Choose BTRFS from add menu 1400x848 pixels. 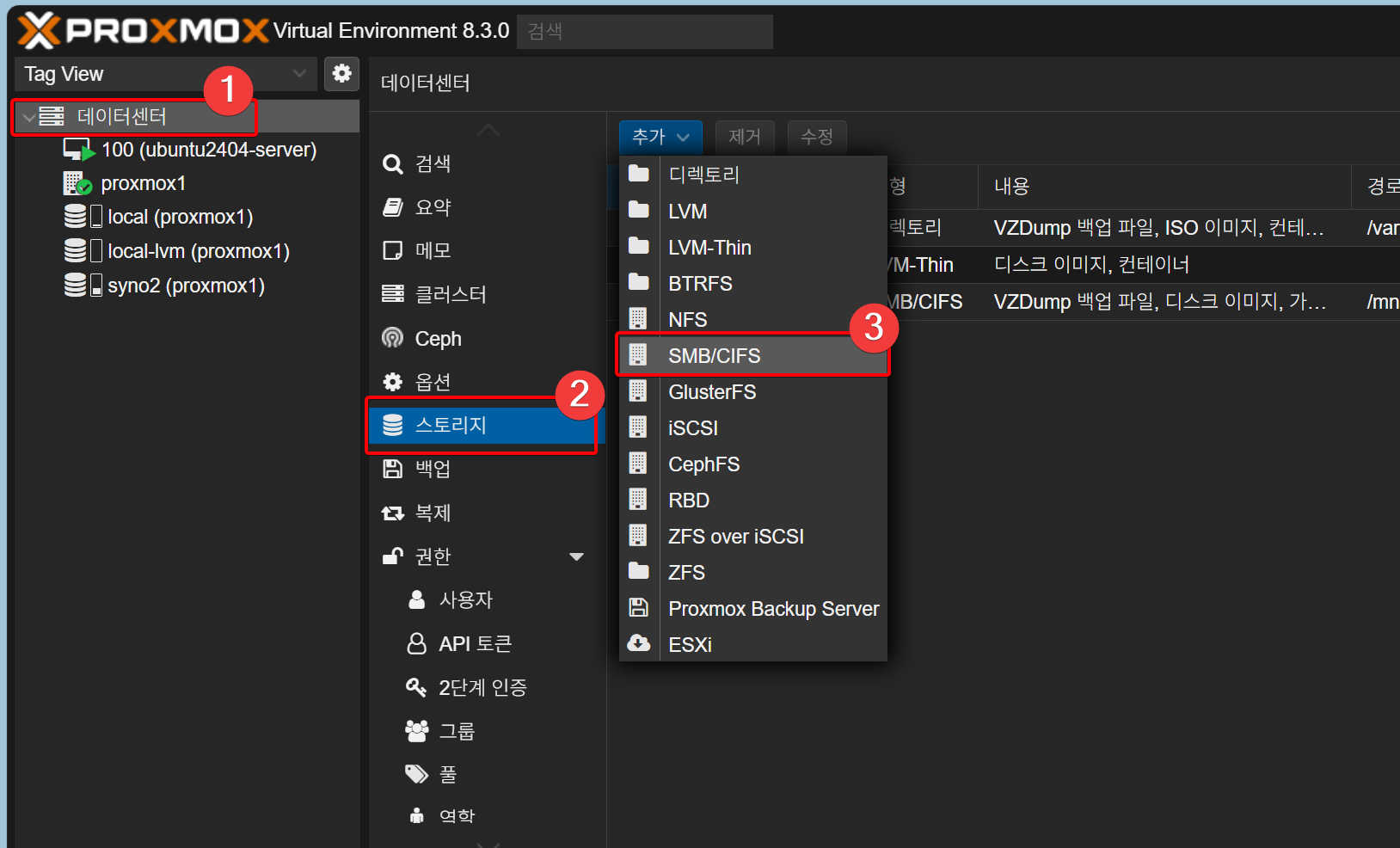point(753,283)
